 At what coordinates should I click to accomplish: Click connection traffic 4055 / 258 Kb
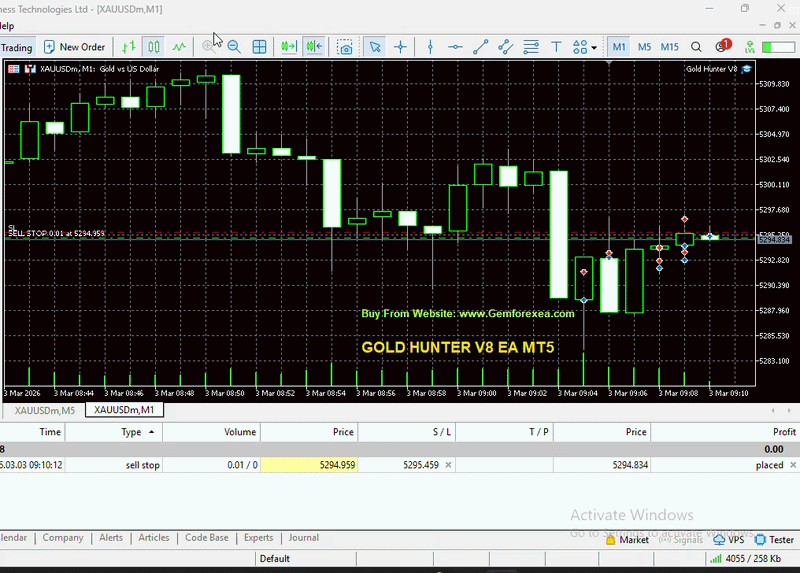pos(746,559)
